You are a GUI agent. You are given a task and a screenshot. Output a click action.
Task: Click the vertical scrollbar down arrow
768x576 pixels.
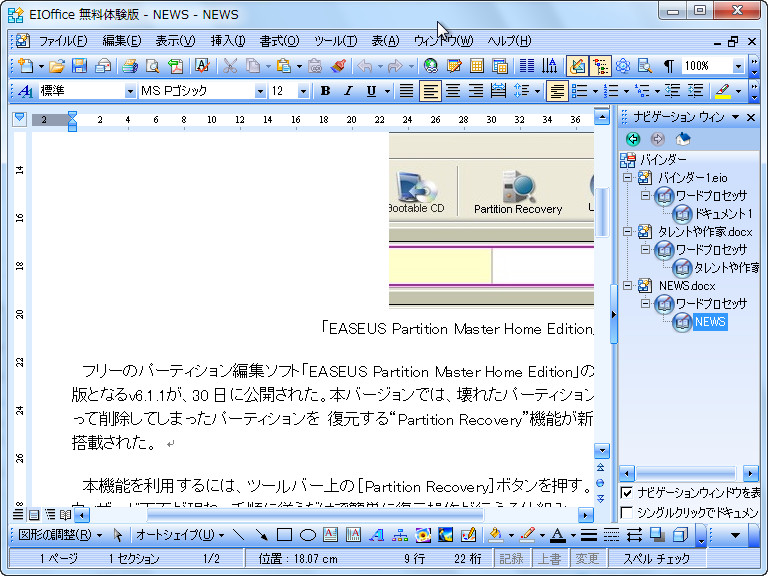click(x=601, y=450)
